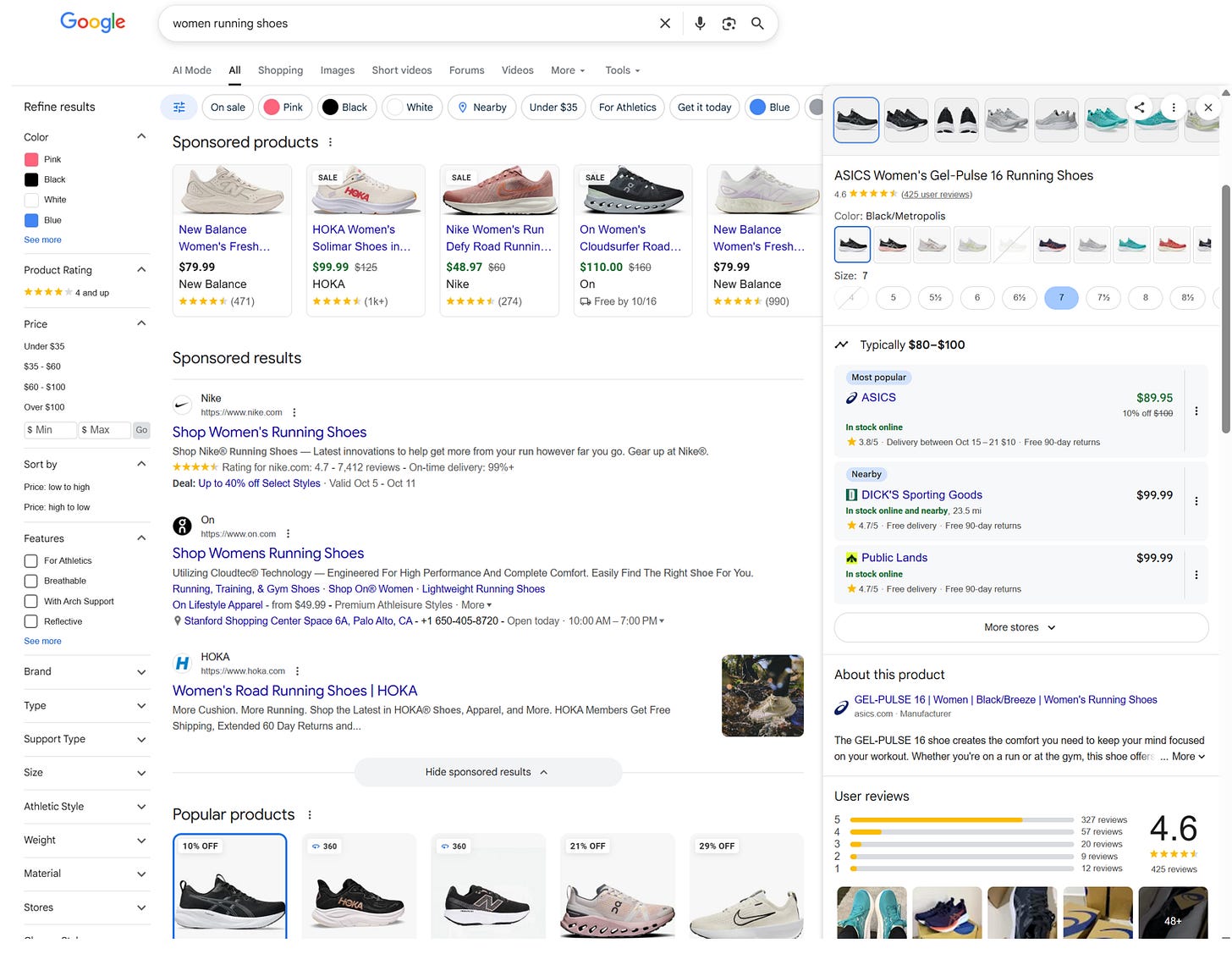Screen dimensions: 1232x954
Task: Open the AI Mode tab
Action: (x=192, y=70)
